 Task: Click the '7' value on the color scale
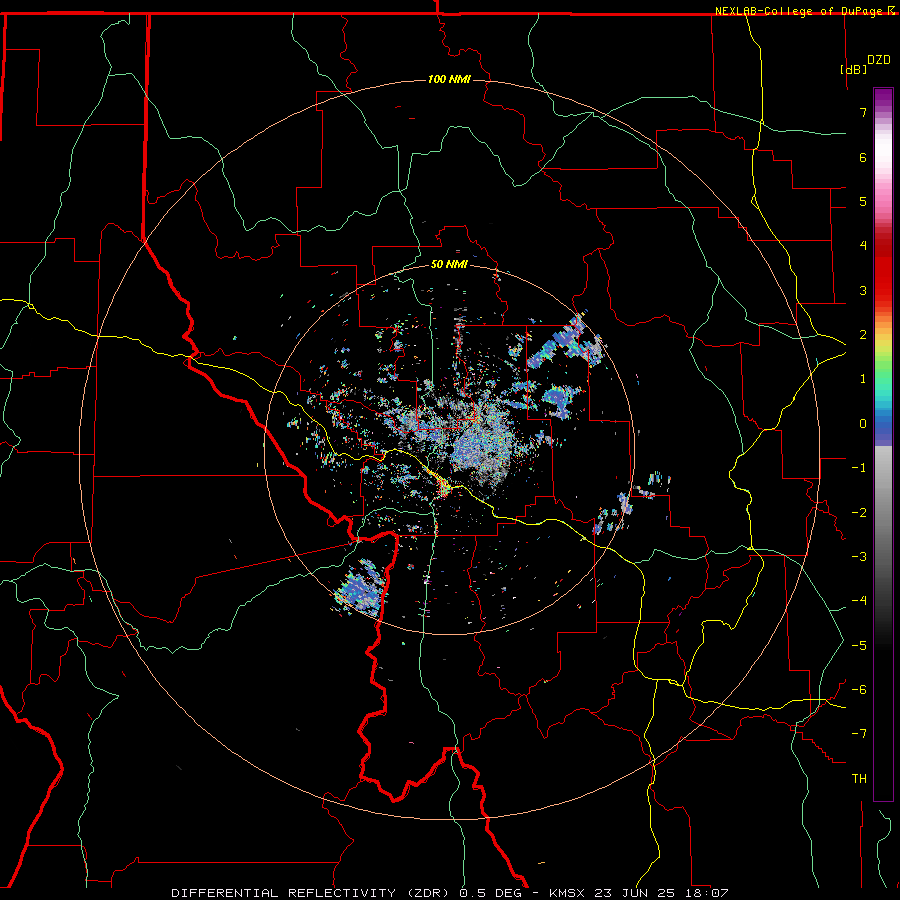coord(863,112)
